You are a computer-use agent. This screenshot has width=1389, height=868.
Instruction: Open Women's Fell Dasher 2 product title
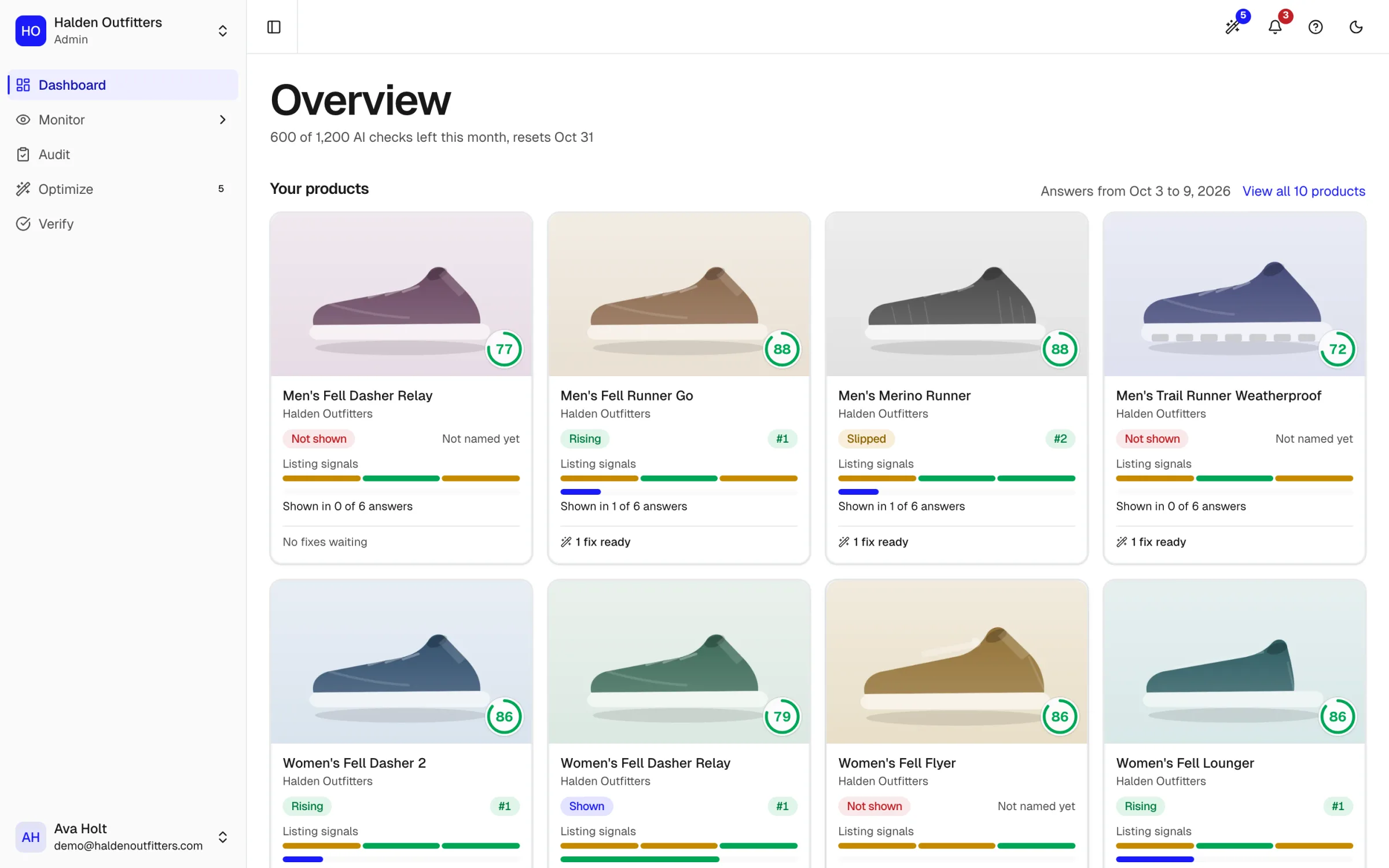click(354, 763)
